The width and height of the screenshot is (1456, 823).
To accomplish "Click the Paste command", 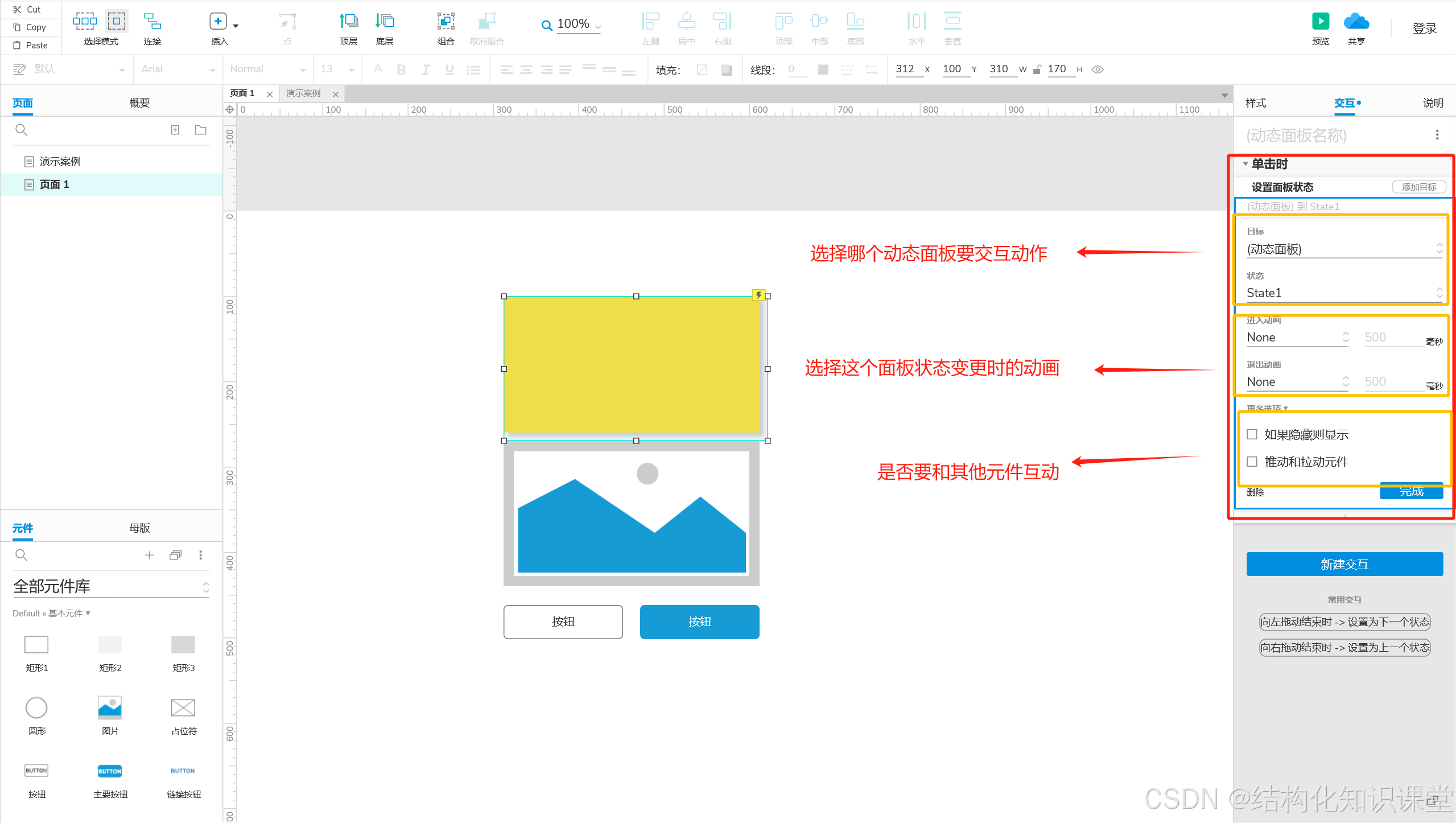I will point(31,45).
